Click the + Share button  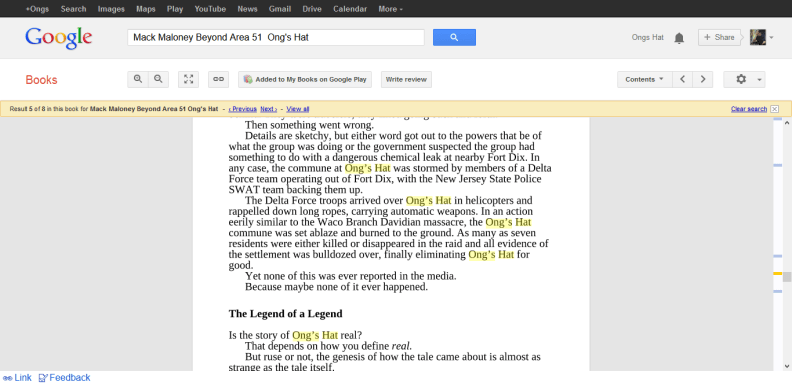point(719,37)
